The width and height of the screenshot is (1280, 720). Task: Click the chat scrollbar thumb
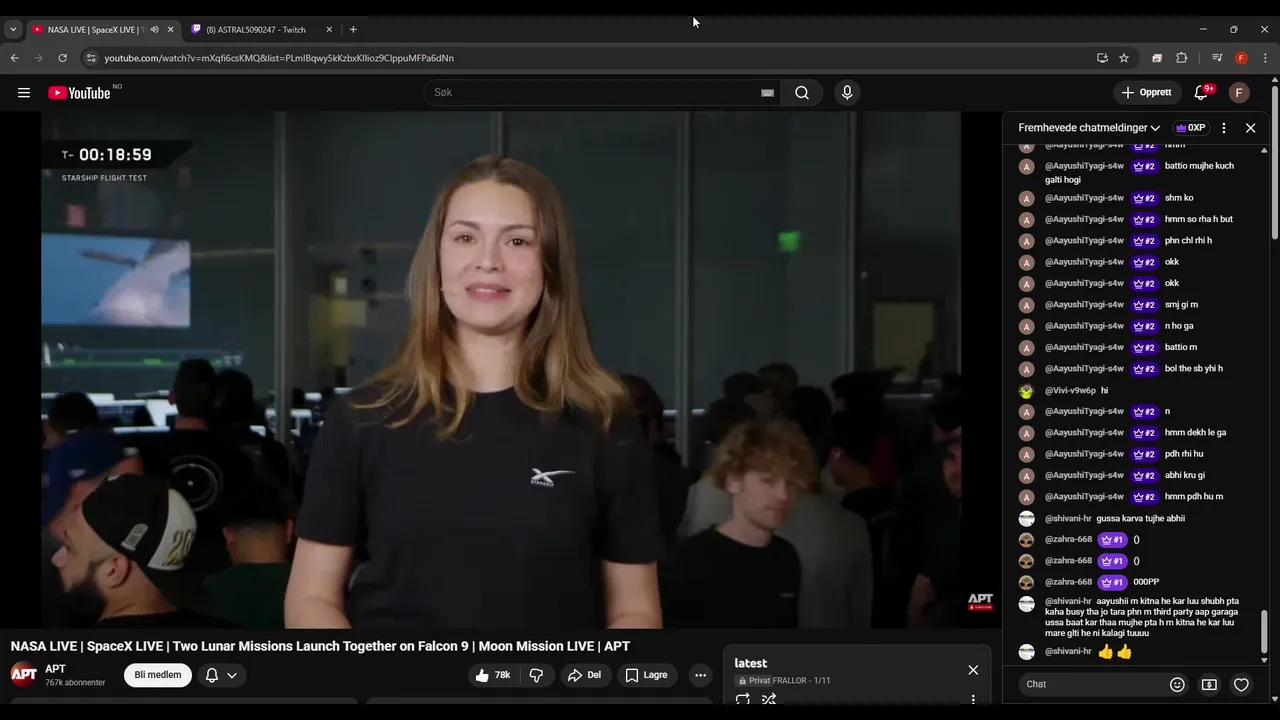[x=1264, y=630]
